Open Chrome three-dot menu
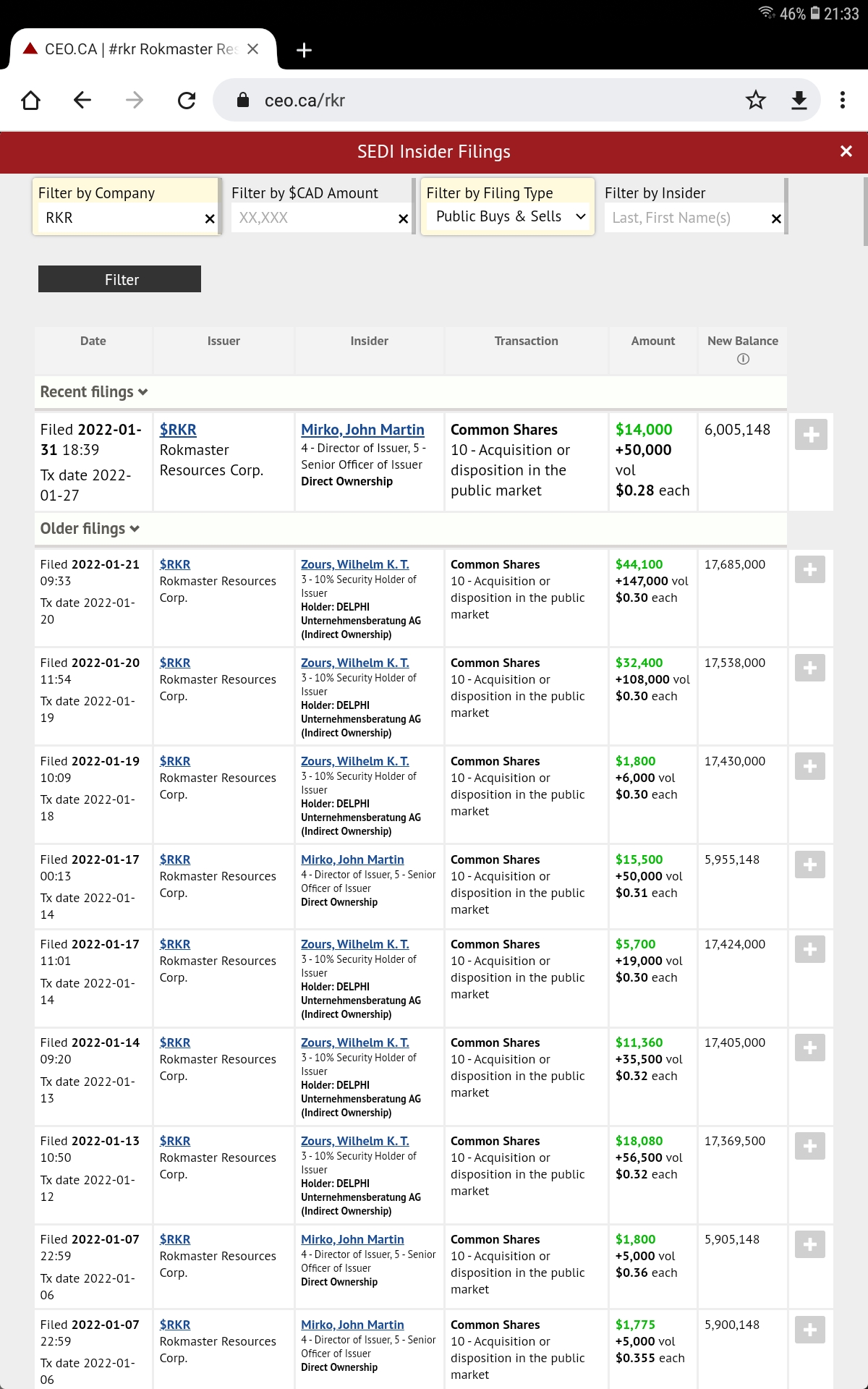The width and height of the screenshot is (868, 1389). (x=843, y=100)
